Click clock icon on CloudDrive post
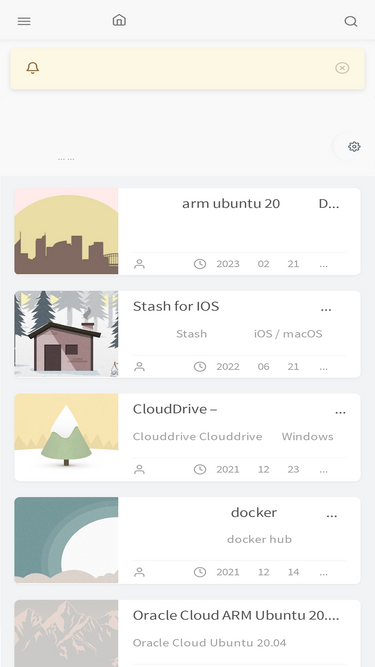The height and width of the screenshot is (667, 375). (x=200, y=470)
